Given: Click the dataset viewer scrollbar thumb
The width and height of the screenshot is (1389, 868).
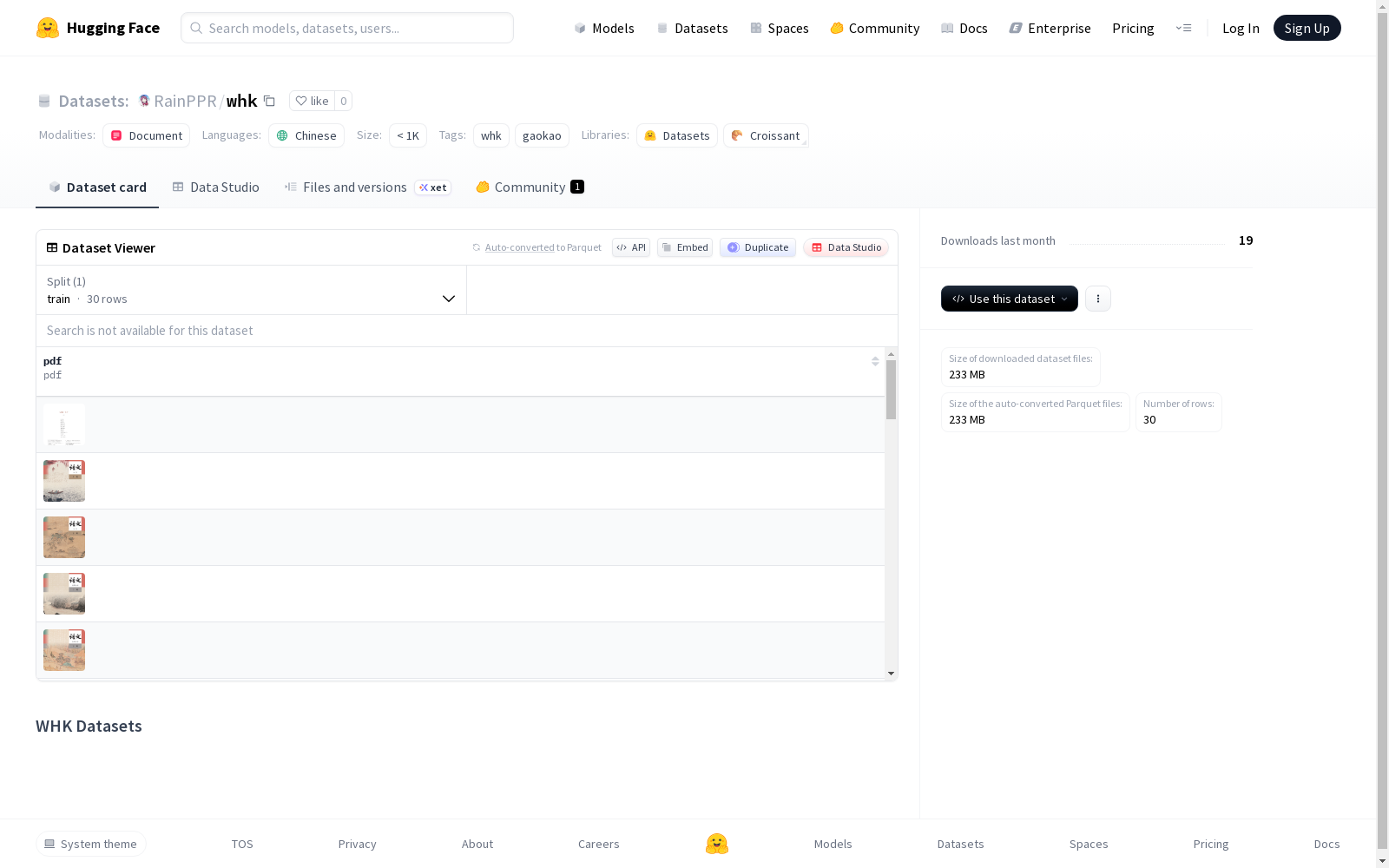Looking at the screenshot, I should pos(891,390).
